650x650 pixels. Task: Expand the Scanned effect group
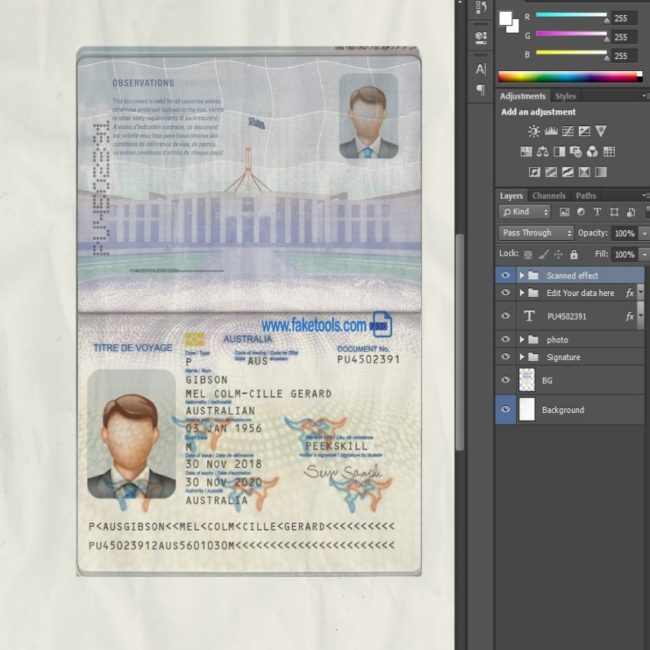(522, 276)
